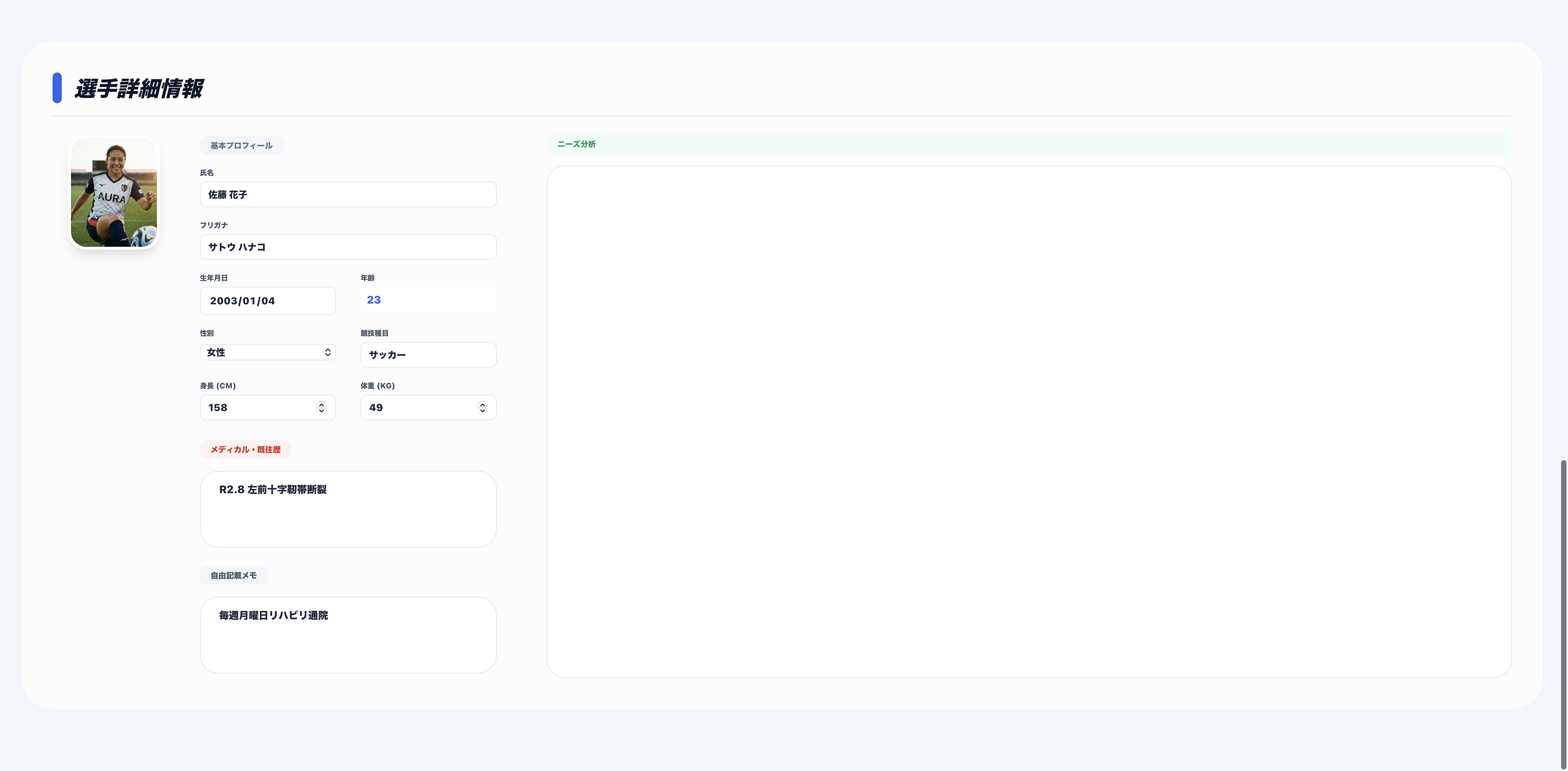Screen dimensions: 1568x771
Task: Increase height with the up stepper arrow
Action: pos(322,404)
